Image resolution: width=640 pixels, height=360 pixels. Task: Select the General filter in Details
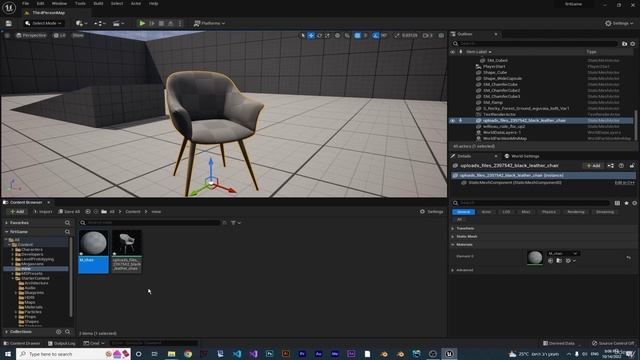coord(463,212)
